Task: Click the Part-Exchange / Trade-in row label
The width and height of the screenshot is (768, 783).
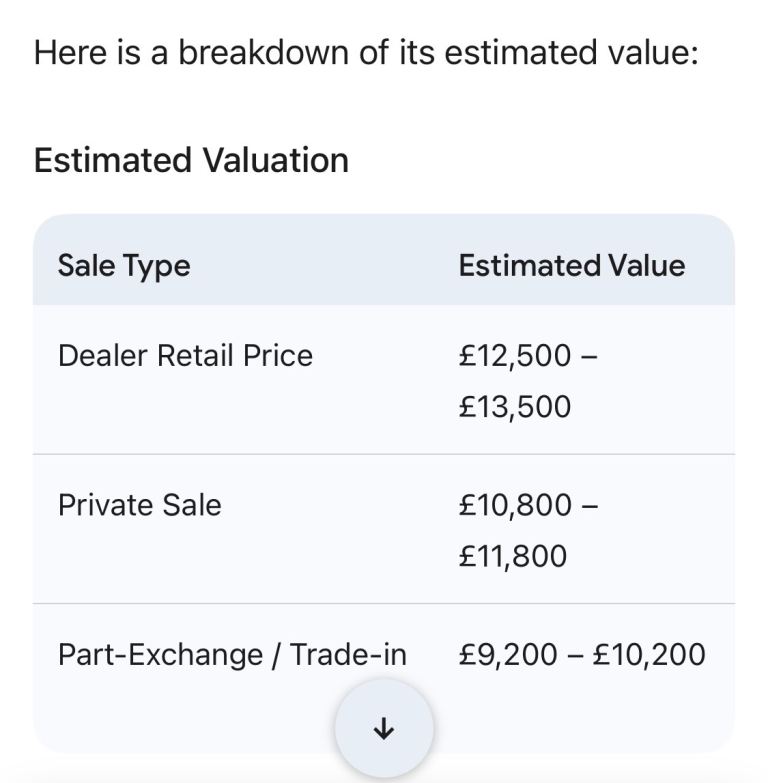Action: (x=232, y=655)
